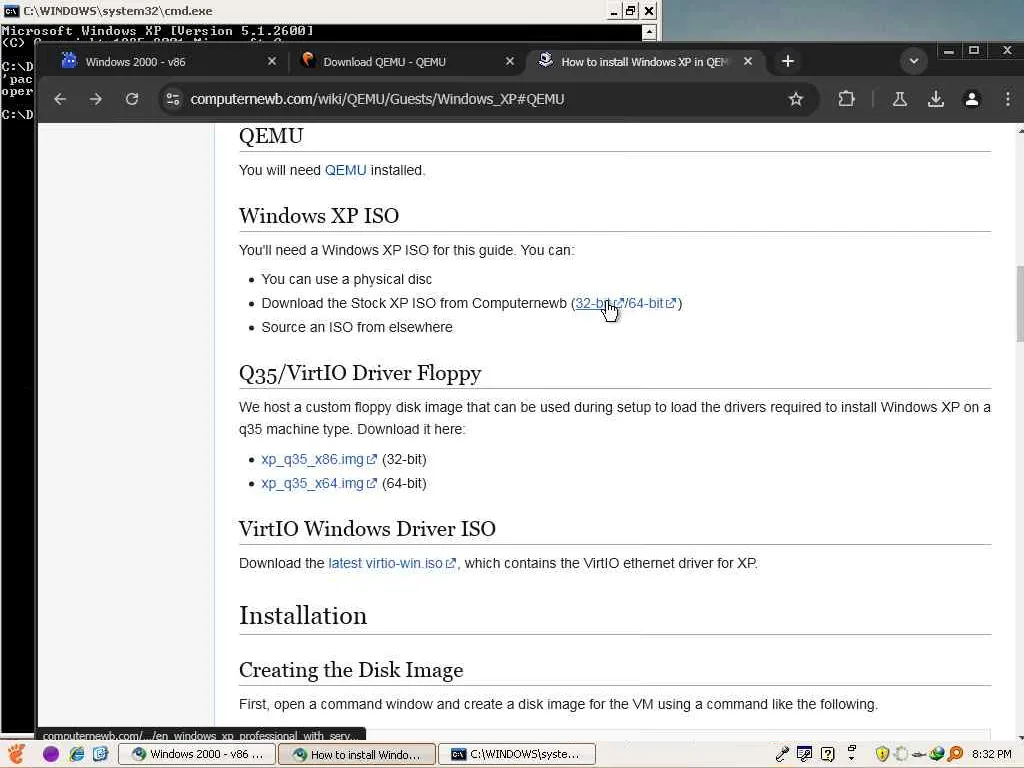The width and height of the screenshot is (1024, 768).
Task: Click the blue quick launch icon beside Internet Explorer
Action: (100, 754)
